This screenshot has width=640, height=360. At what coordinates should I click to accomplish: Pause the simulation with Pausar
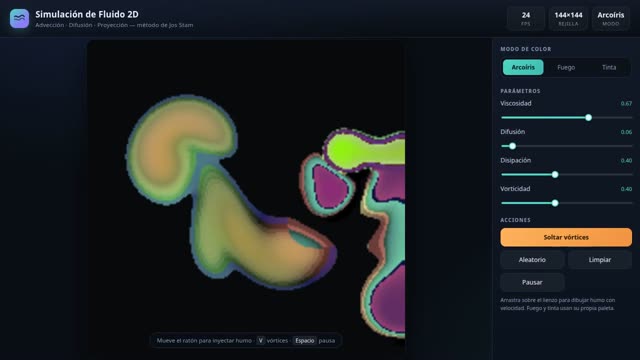(x=532, y=282)
